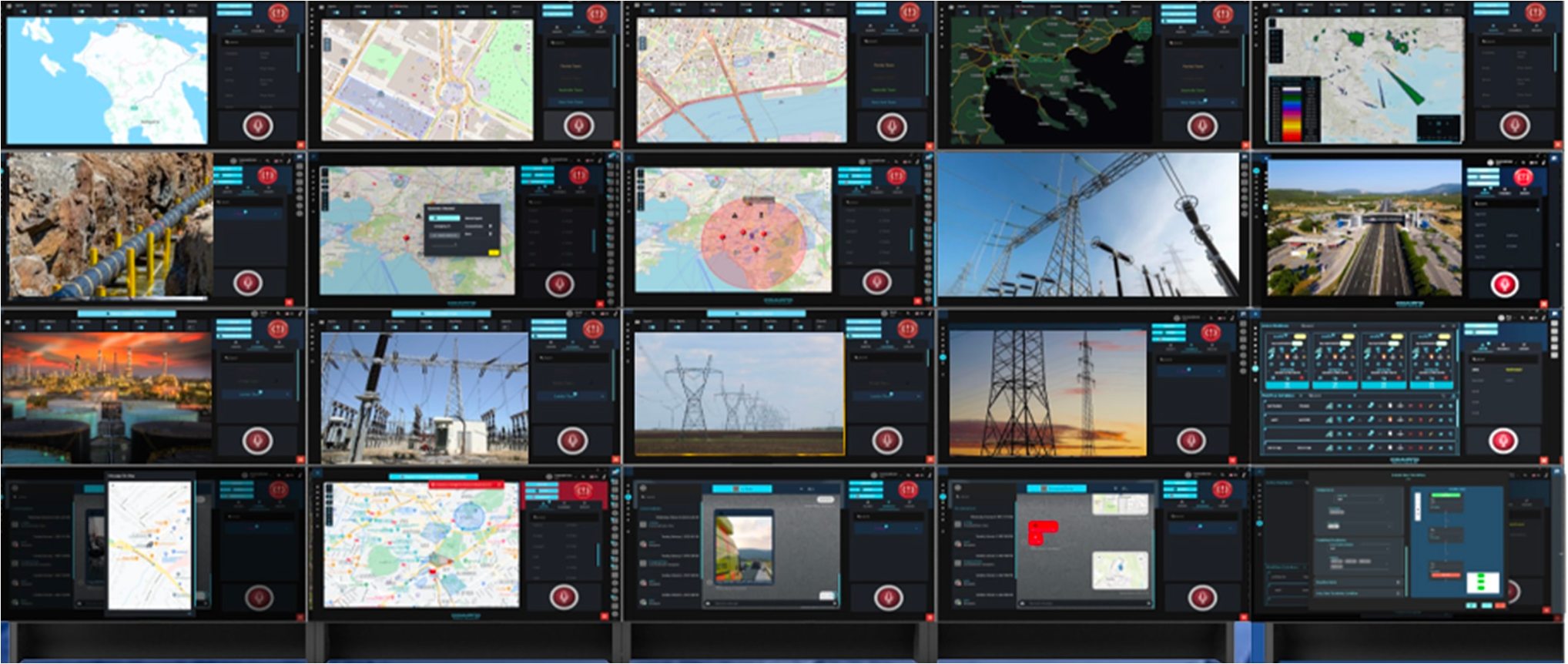Toggle the first switch in the toolbar above the roundabout map
This screenshot has width=1568, height=664.
pyautogui.click(x=336, y=12)
